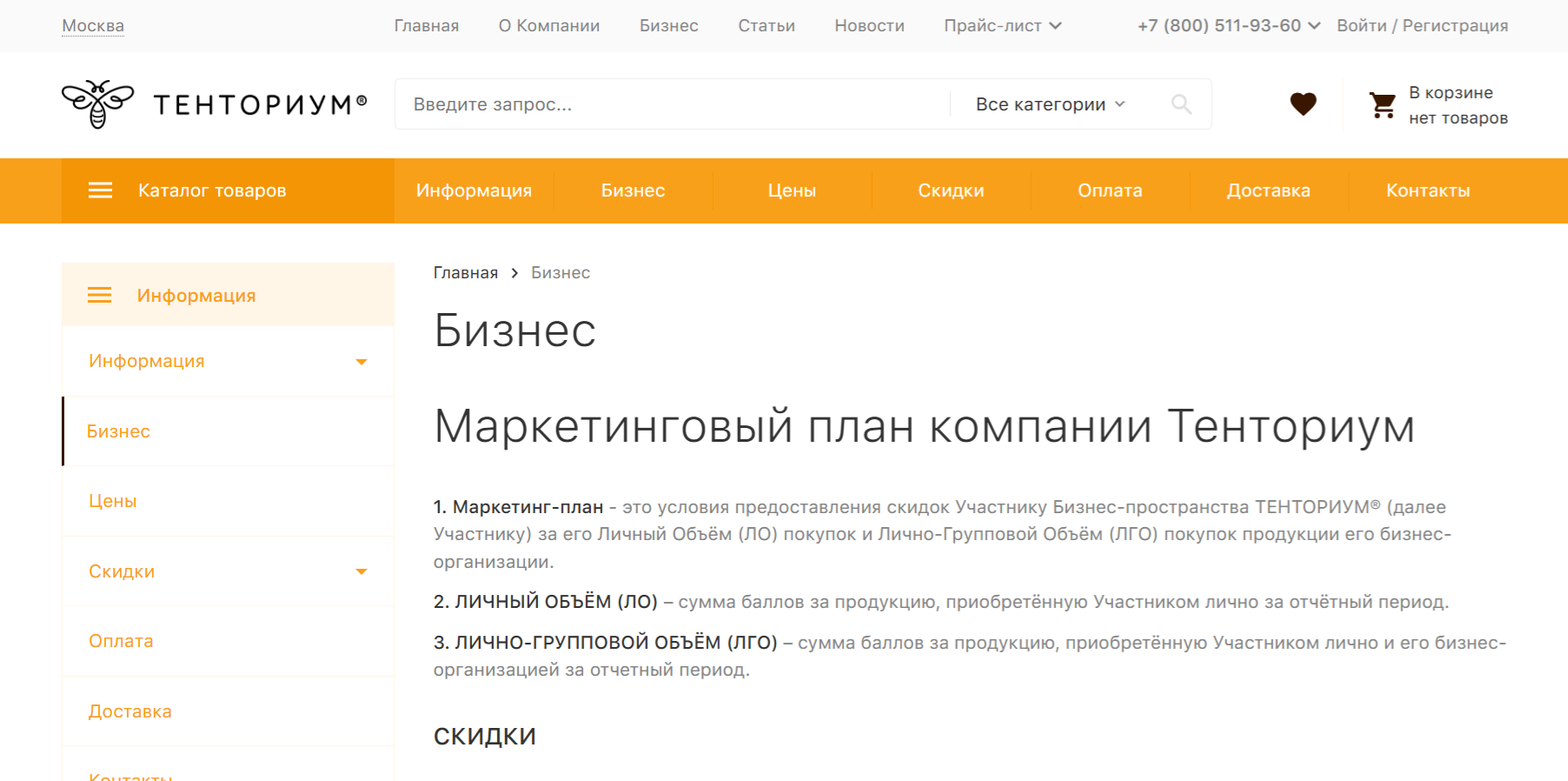The height and width of the screenshot is (781, 1568).
Task: Click the ТЕНТОРИУМ wordmark
Action: click(260, 105)
